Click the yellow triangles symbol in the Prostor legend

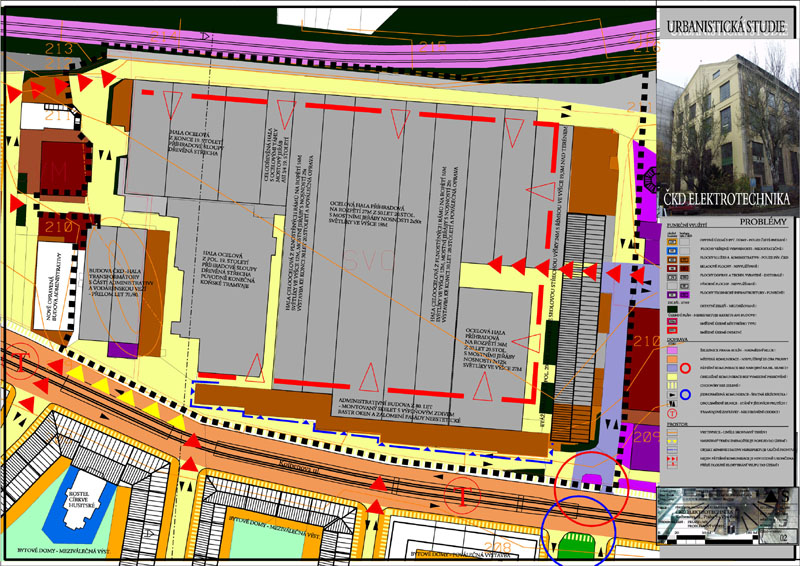672,441
